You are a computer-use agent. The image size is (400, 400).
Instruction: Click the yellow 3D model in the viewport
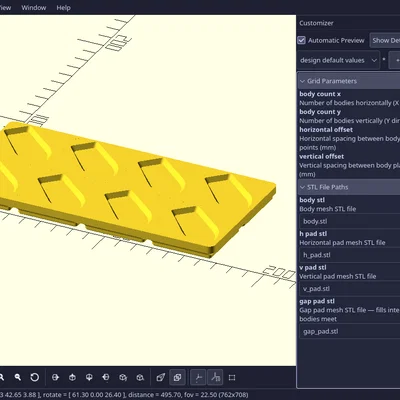133,187
